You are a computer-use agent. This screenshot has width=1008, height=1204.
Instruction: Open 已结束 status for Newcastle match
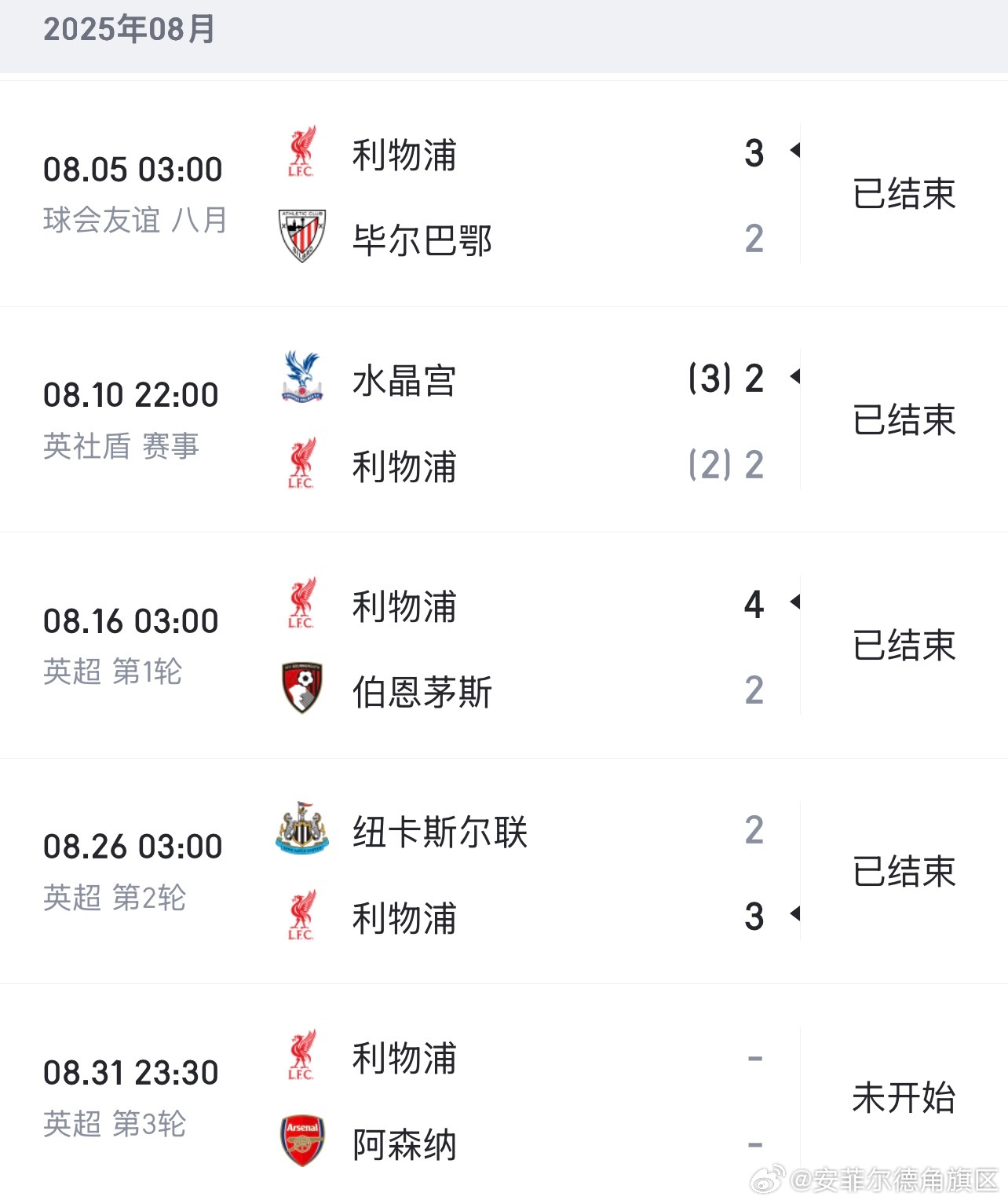[904, 871]
